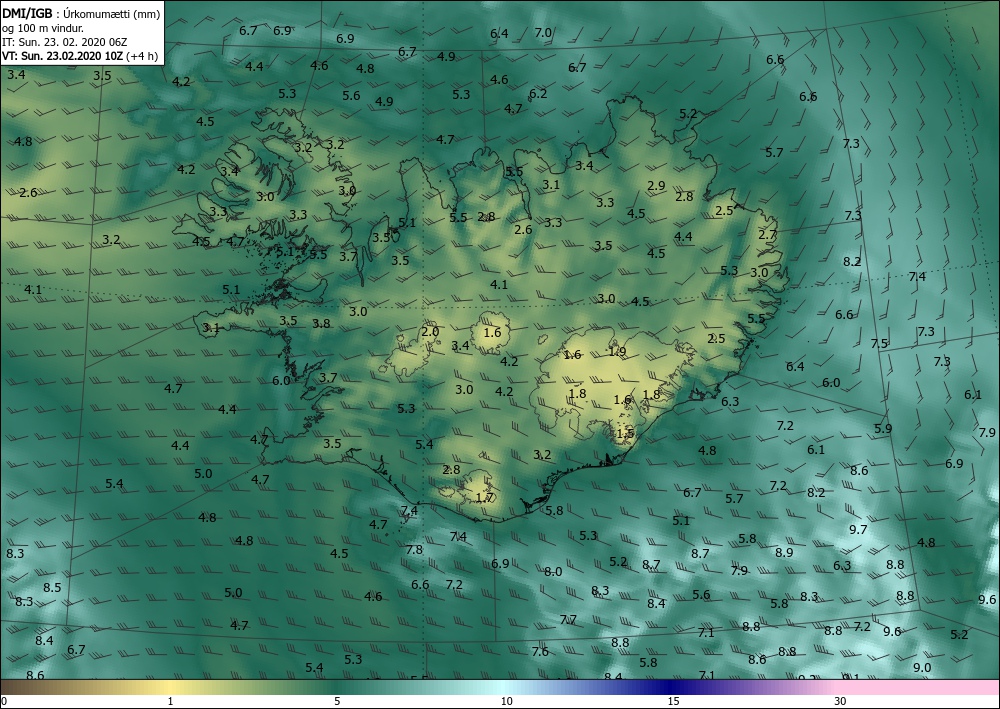1000x709 pixels.
Task: Click the 'og 100 m vindur.' legend line
Action: pyautogui.click(x=43, y=28)
